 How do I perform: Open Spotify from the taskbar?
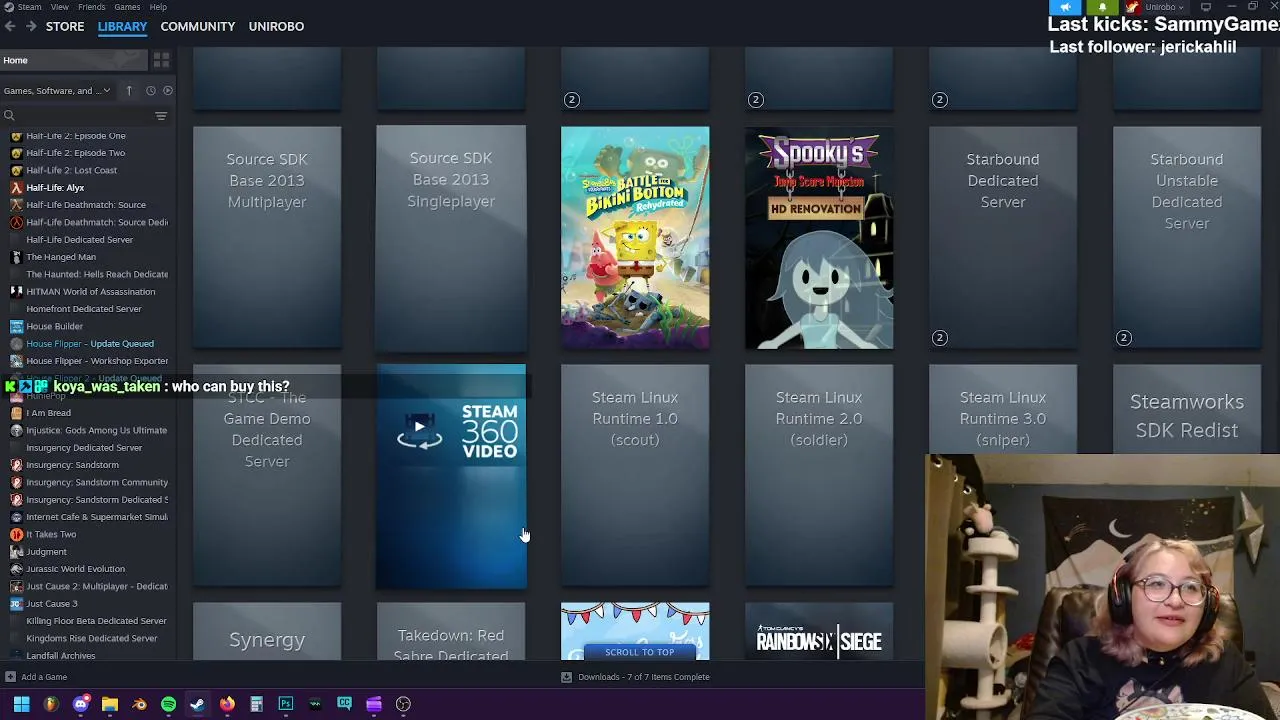pyautogui.click(x=168, y=704)
